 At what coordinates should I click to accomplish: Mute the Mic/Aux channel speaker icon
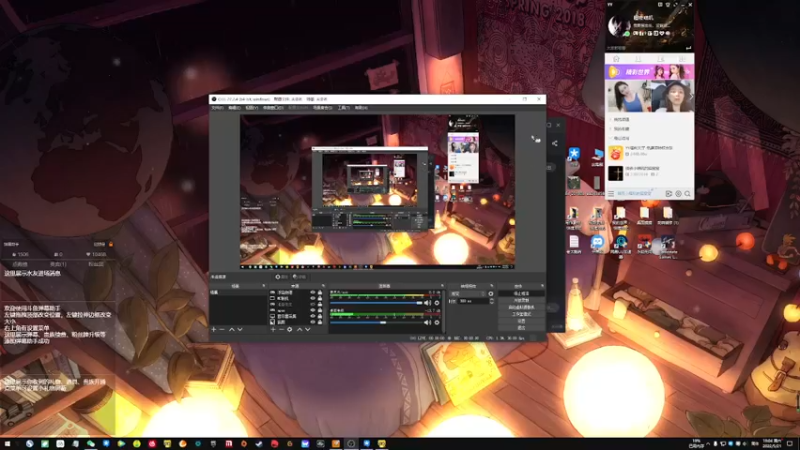pyautogui.click(x=428, y=303)
